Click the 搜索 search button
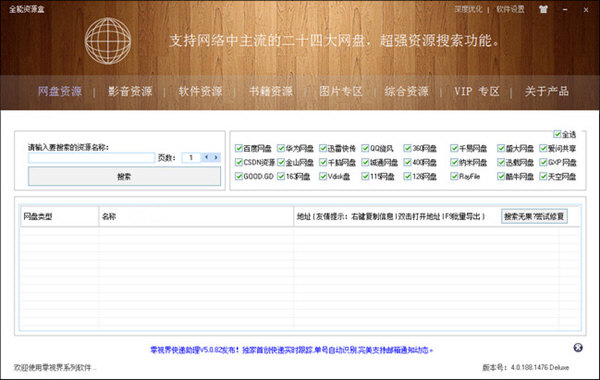This screenshot has height=380, width=600. tap(124, 176)
